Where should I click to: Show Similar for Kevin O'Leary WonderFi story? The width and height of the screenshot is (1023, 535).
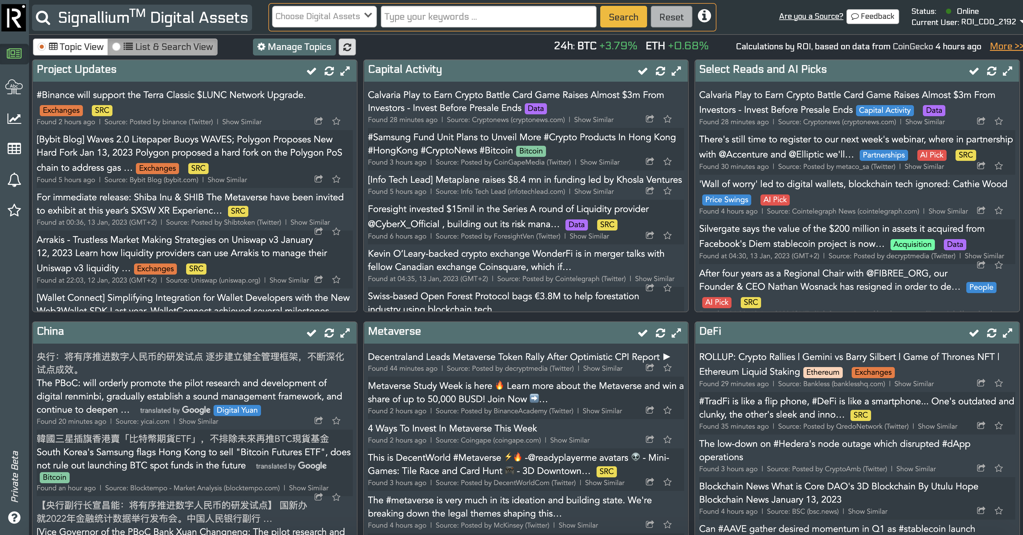coord(654,279)
